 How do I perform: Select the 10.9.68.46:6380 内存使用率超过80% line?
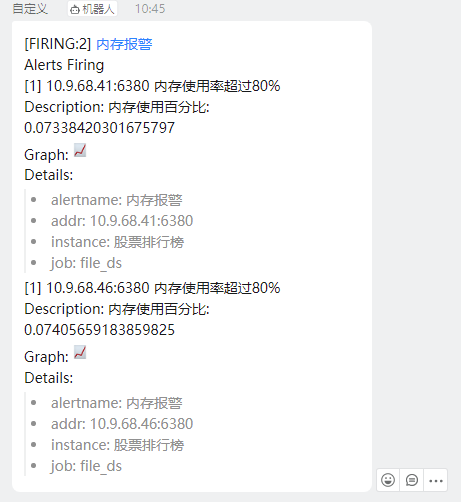coord(152,288)
